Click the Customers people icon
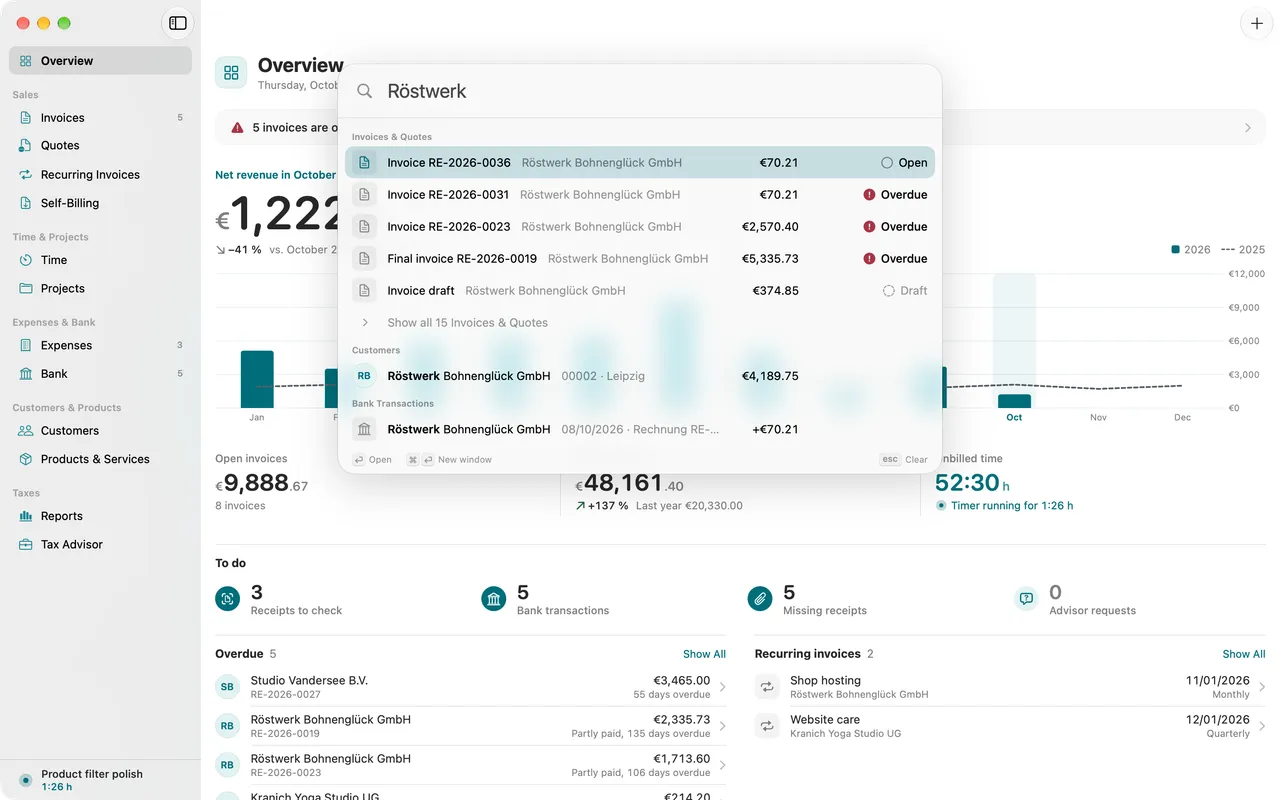 pyautogui.click(x=26, y=431)
